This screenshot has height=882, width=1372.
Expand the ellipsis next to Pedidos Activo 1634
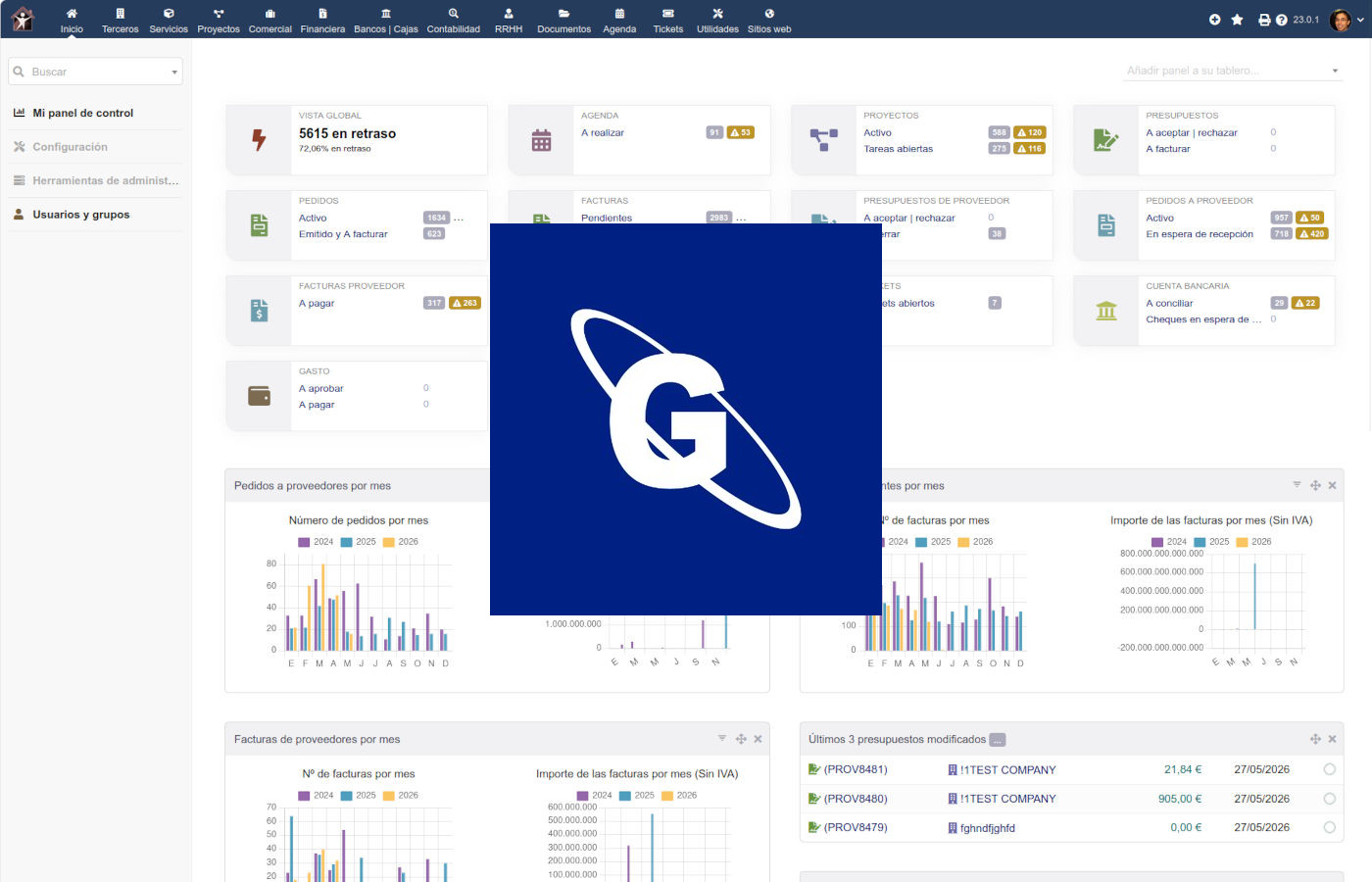(x=458, y=218)
